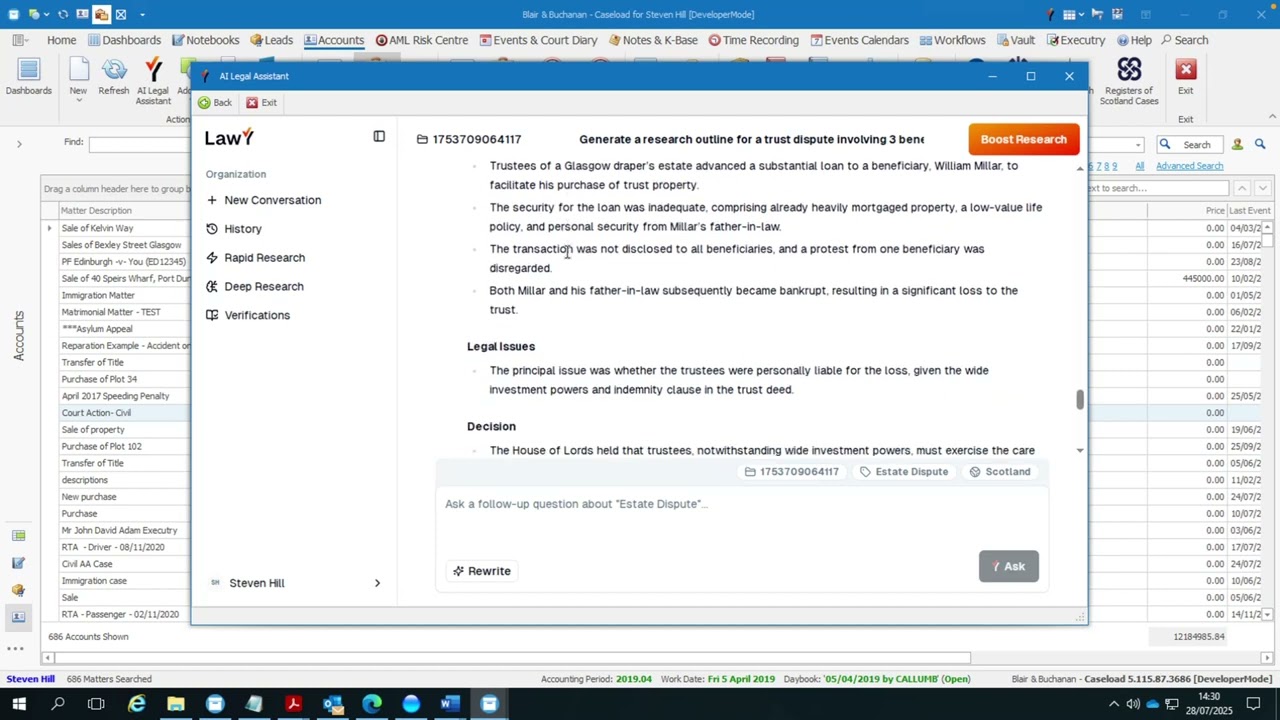Click the Rewrite button
Image resolution: width=1280 pixels, height=720 pixels.
[x=482, y=571]
